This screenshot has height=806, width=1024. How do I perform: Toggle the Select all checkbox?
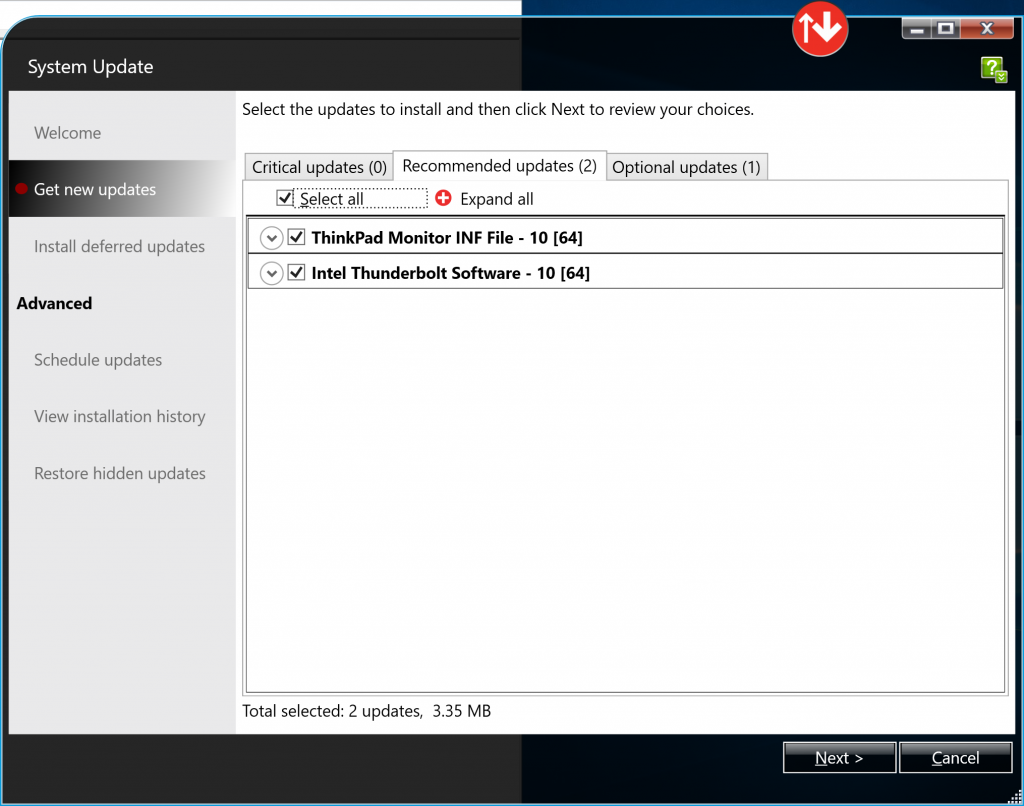(x=284, y=198)
